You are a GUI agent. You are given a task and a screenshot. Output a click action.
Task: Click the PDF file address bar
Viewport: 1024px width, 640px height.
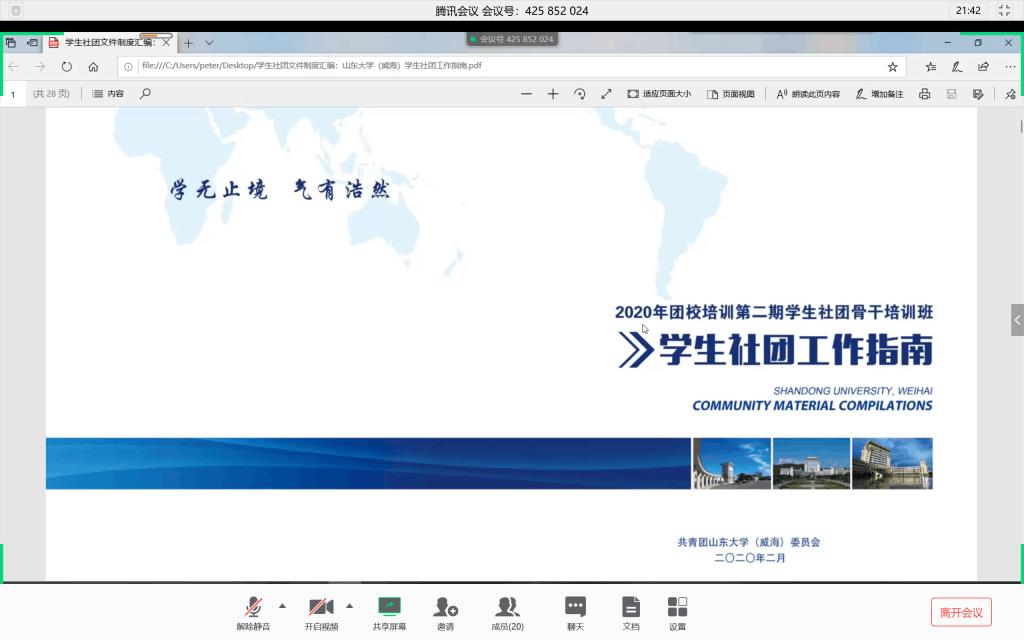pos(500,67)
